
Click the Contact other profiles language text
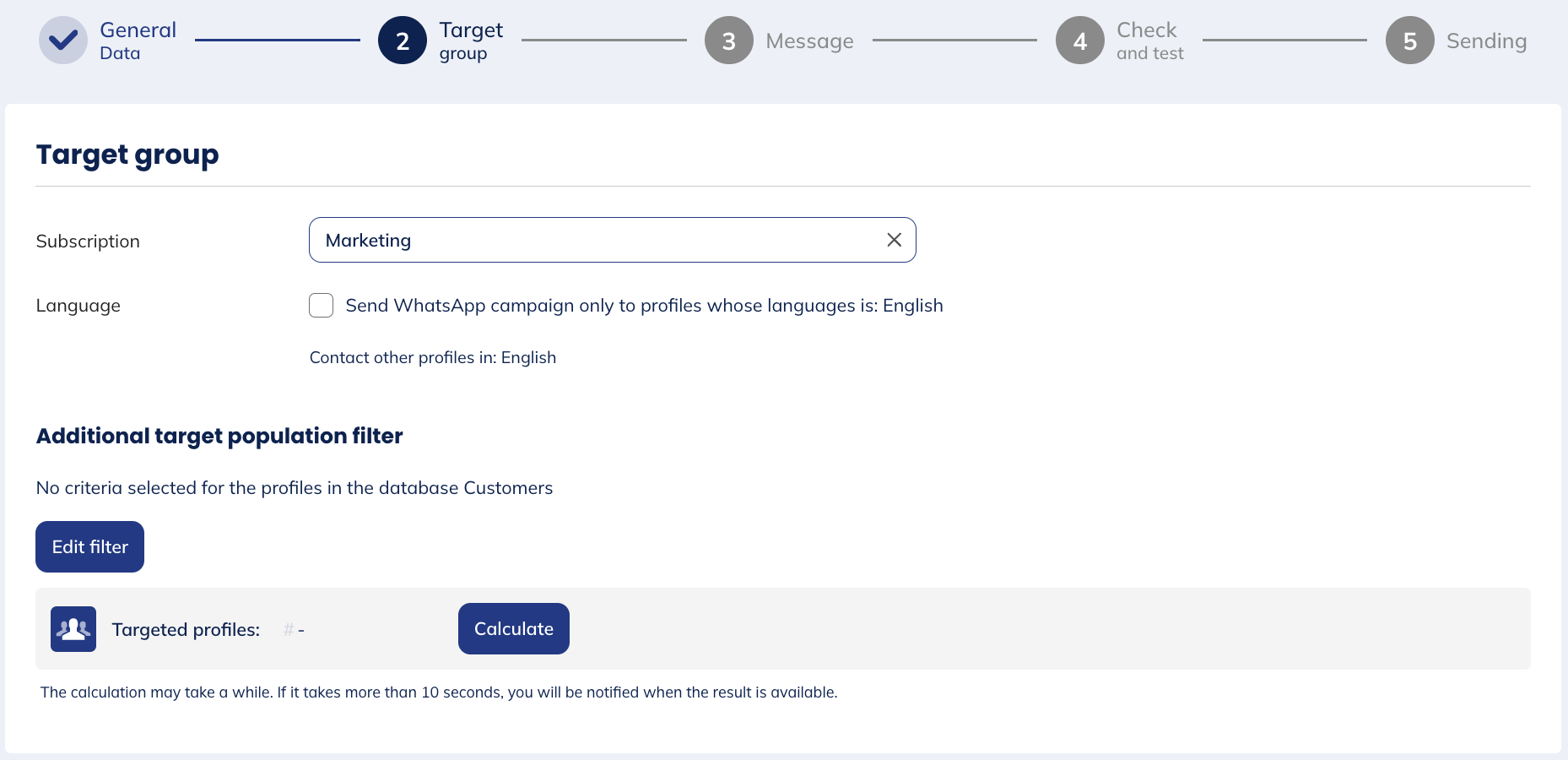pos(432,357)
